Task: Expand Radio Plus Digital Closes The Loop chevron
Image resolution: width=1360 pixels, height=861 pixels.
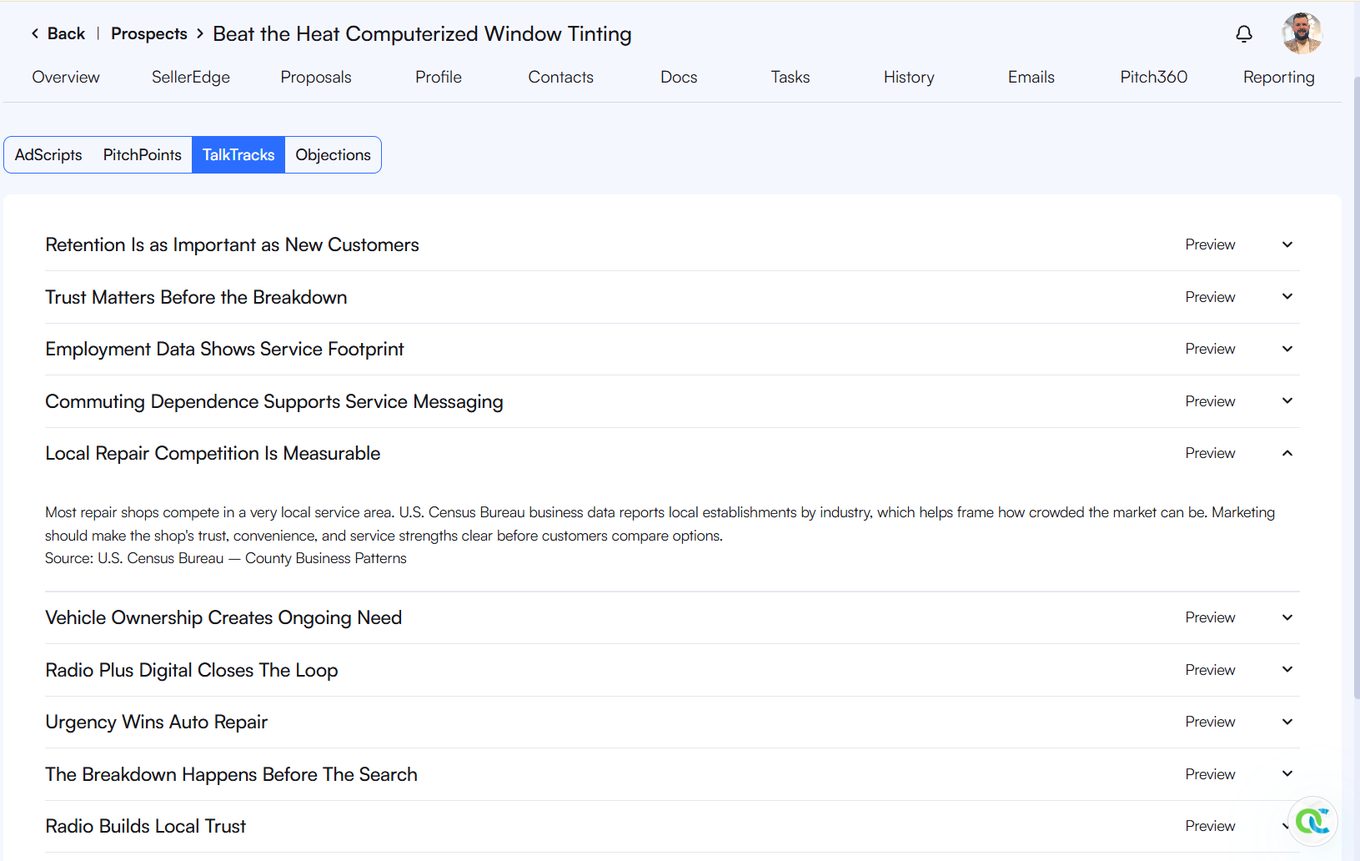Action: click(x=1287, y=670)
